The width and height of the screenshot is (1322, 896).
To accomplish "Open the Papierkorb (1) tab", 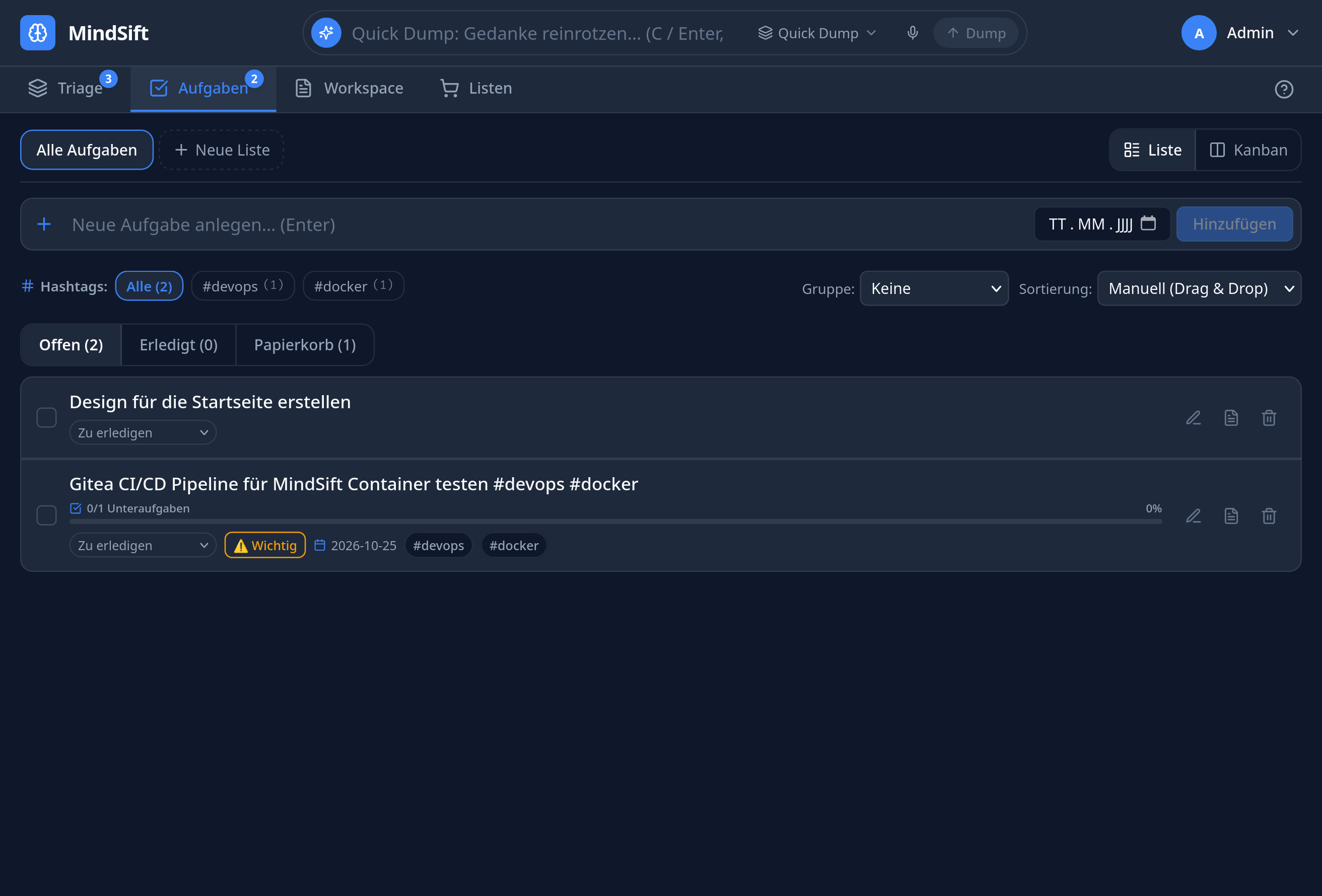I will coord(305,345).
